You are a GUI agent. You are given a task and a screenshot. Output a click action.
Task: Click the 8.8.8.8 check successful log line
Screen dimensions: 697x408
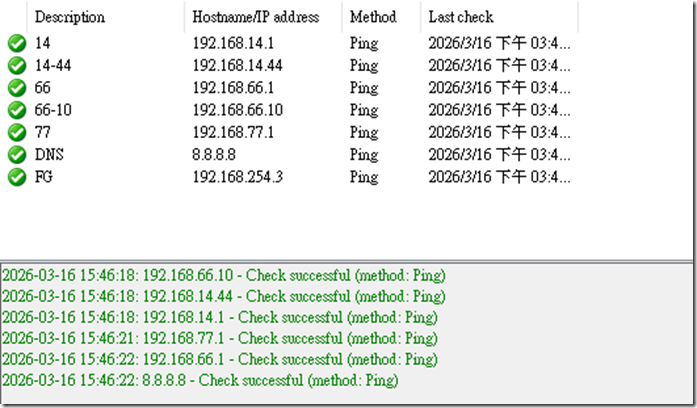coord(200,380)
